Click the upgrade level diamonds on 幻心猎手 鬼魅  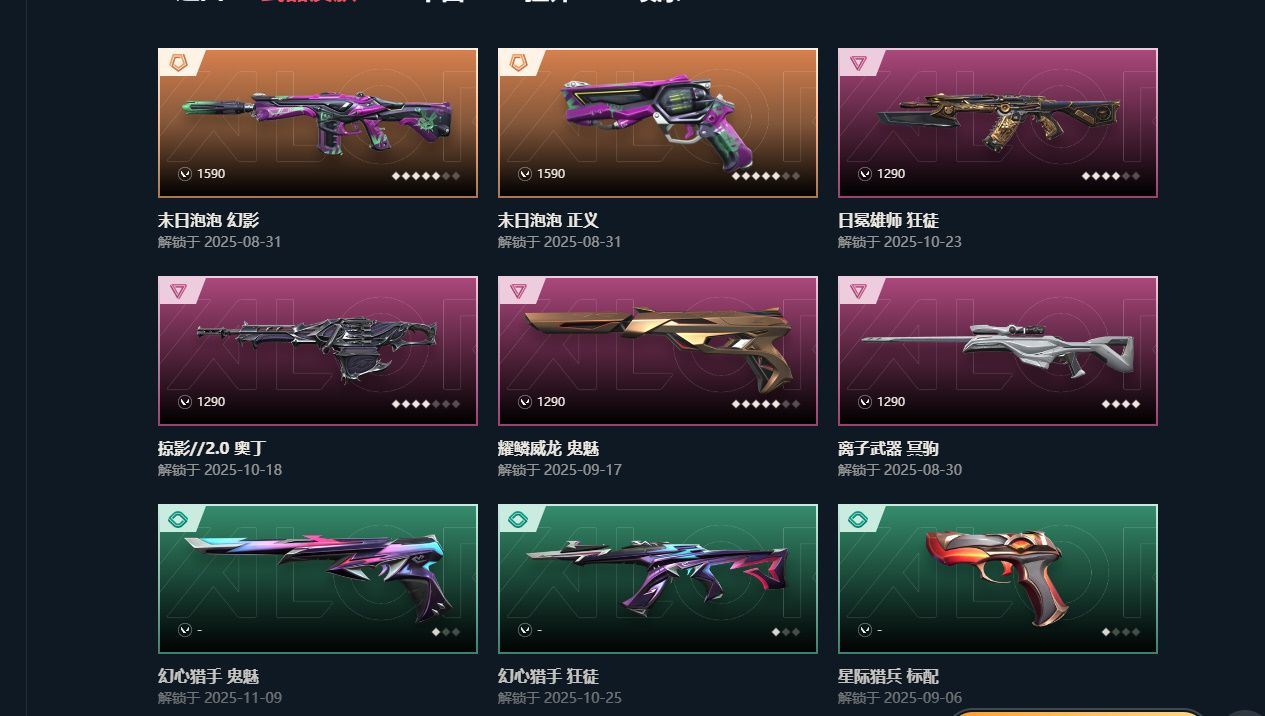tap(446, 631)
